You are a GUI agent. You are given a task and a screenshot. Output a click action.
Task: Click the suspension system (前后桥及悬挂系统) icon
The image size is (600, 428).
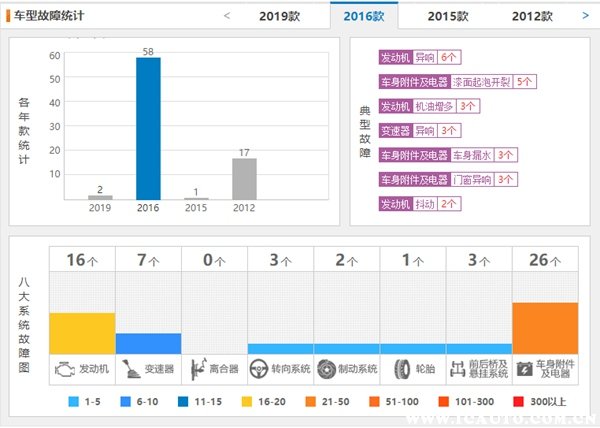pos(458,368)
